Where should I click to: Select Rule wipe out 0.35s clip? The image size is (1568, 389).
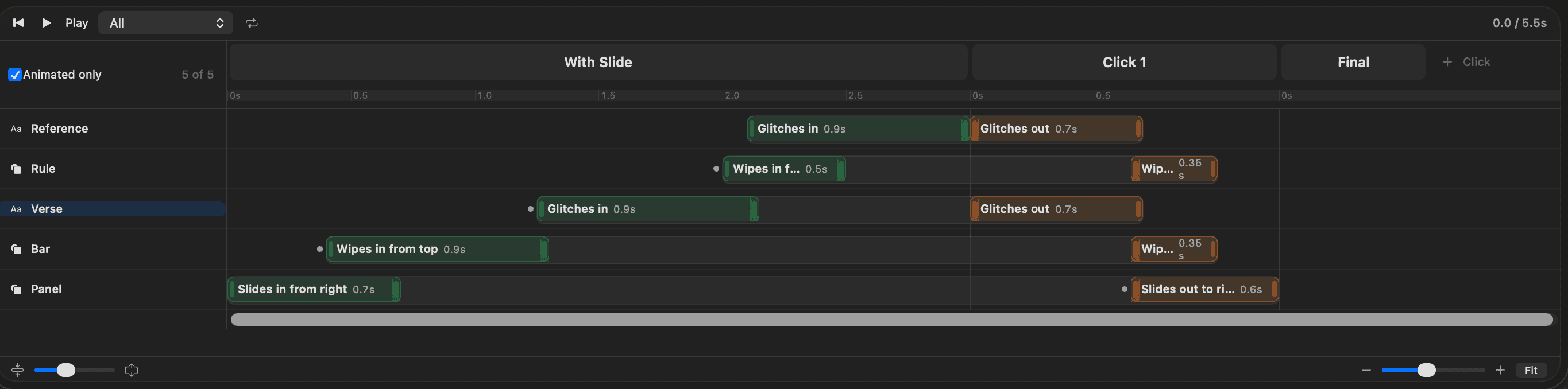pyautogui.click(x=1174, y=168)
